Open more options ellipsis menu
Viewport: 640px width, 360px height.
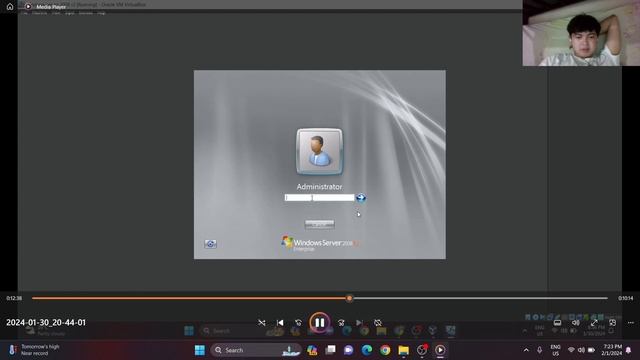pos(631,322)
